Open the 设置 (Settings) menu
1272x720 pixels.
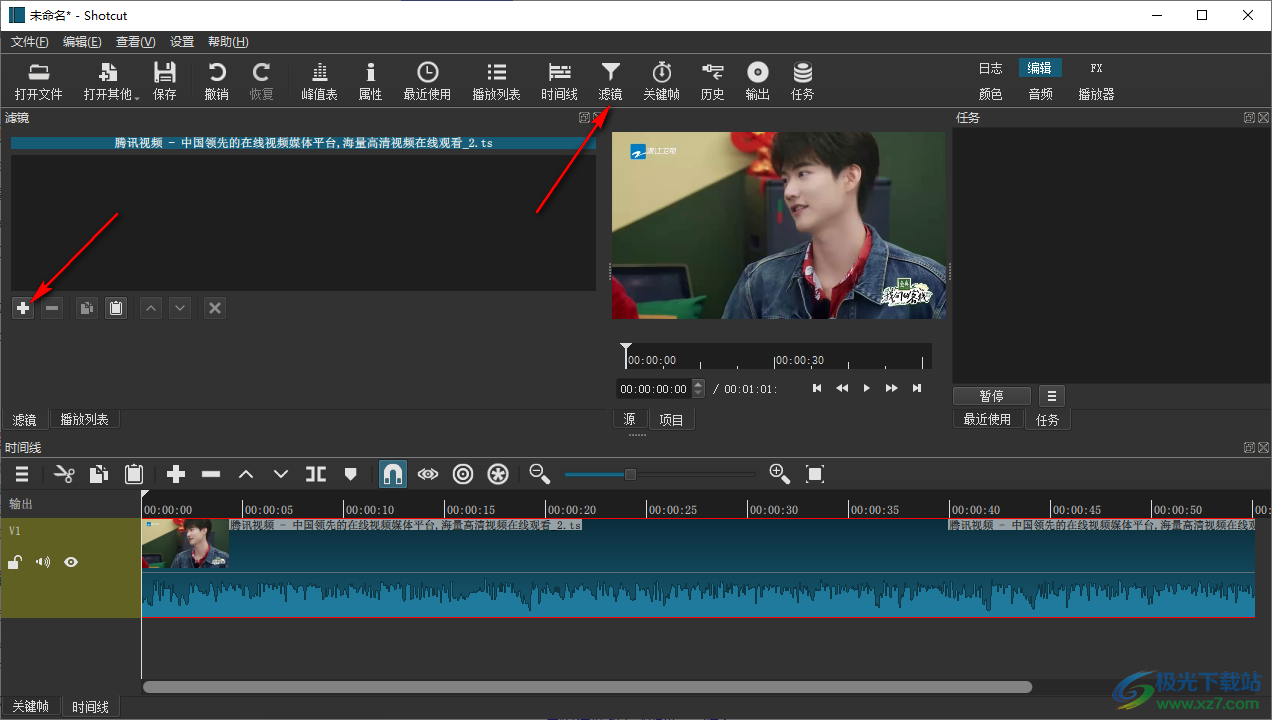(182, 42)
